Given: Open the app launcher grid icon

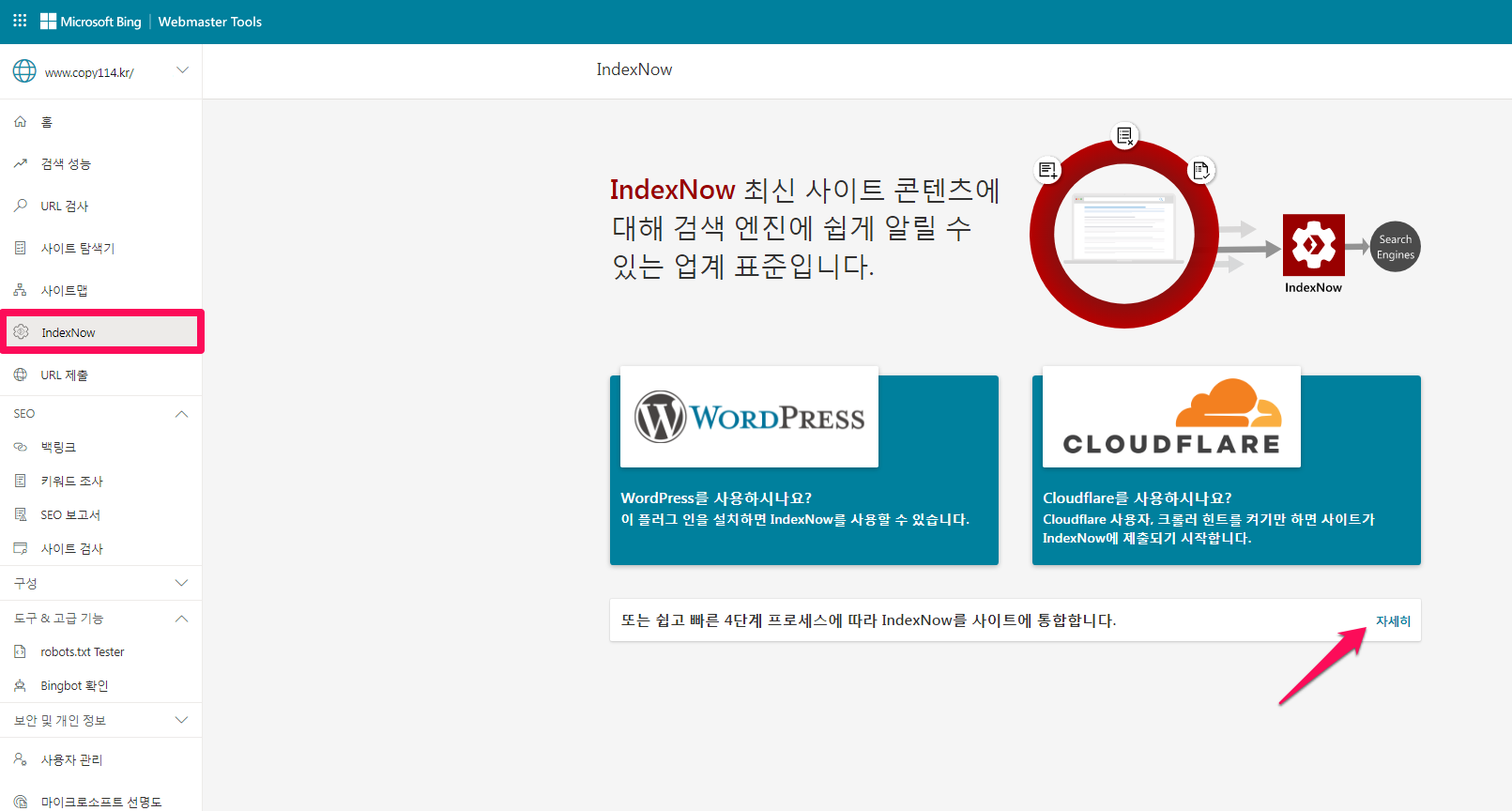Looking at the screenshot, I should [20, 21].
